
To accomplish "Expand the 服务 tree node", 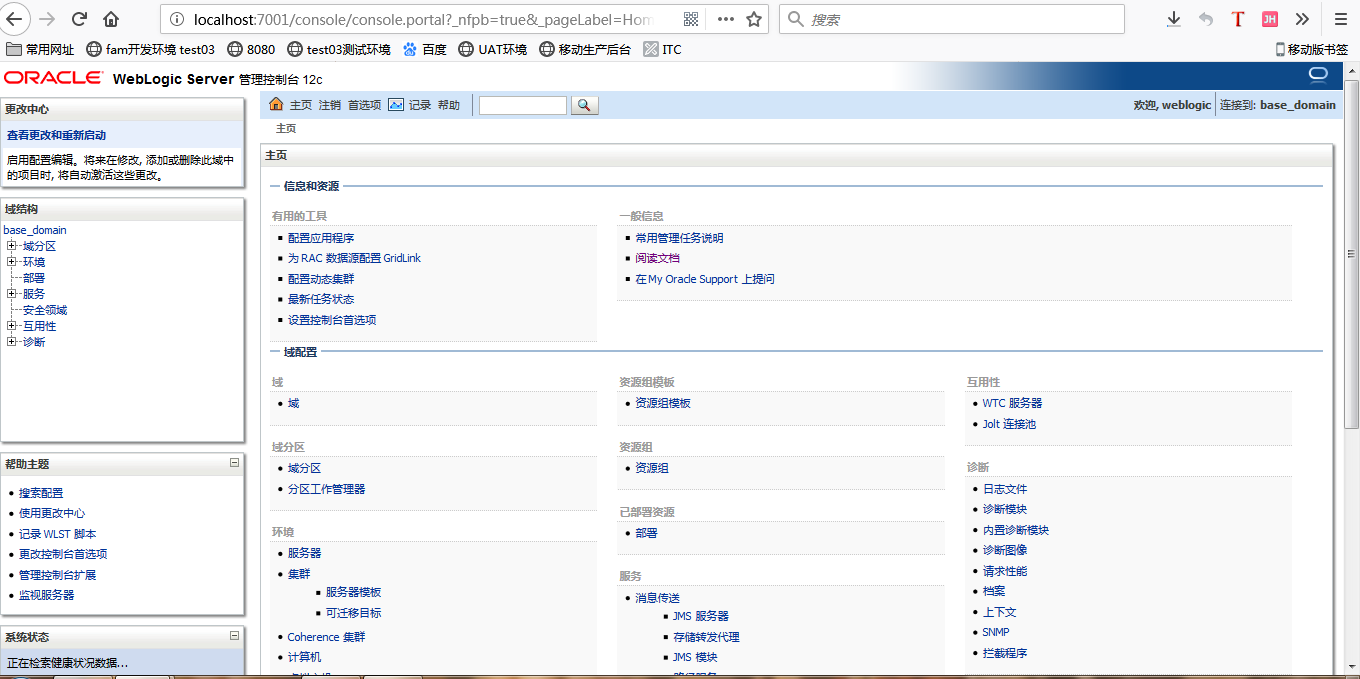I will pos(11,294).
